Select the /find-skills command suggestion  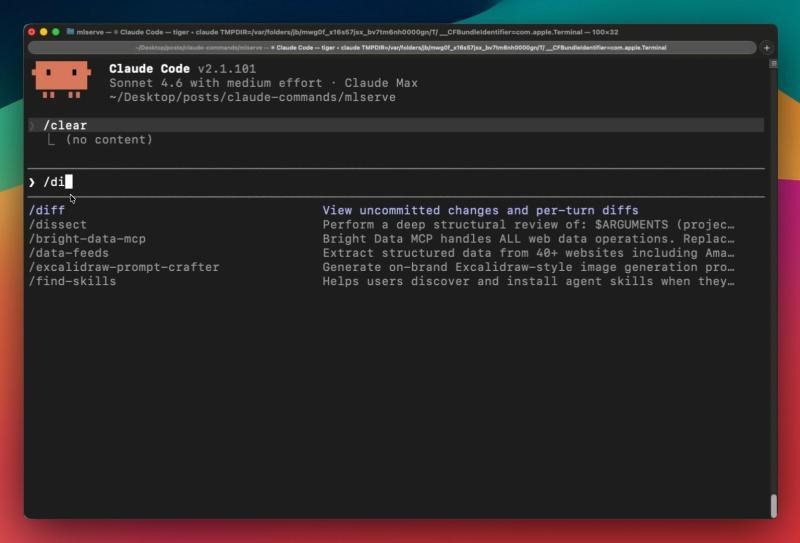pyautogui.click(x=72, y=281)
